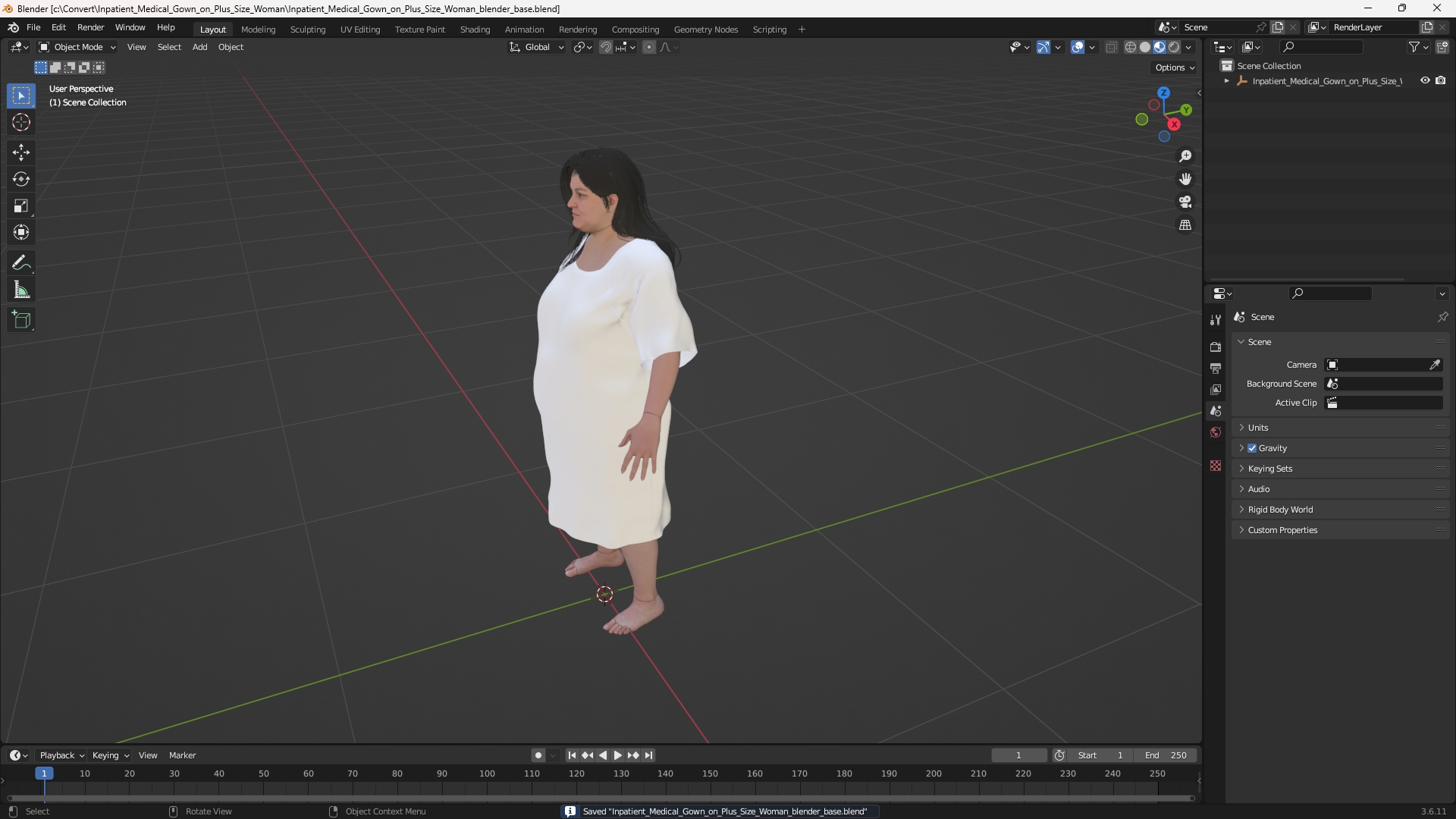Click the zoom view magnifier icon
The width and height of the screenshot is (1456, 819).
[1185, 156]
